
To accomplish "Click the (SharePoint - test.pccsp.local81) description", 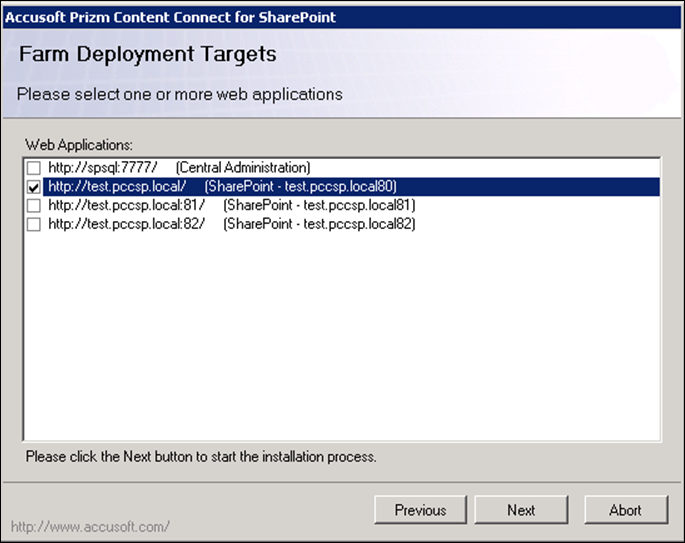I will (319, 206).
